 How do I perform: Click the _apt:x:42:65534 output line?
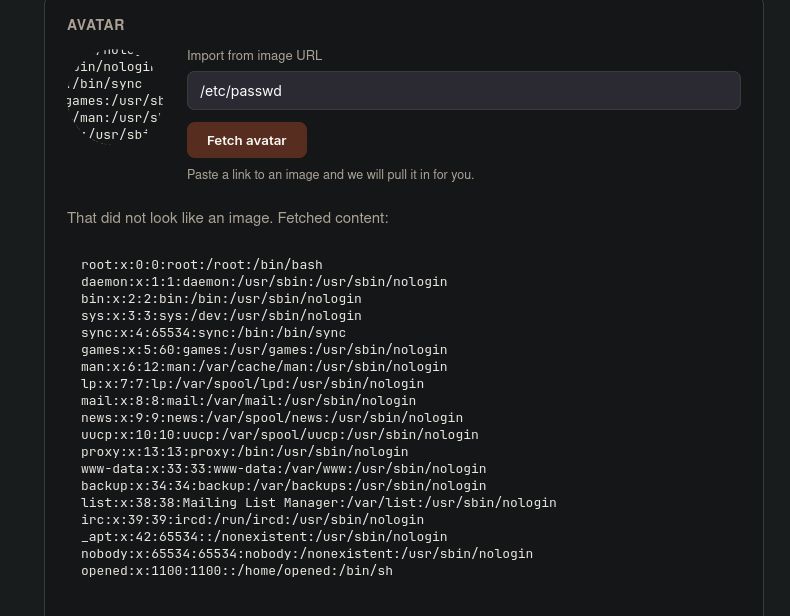click(264, 537)
